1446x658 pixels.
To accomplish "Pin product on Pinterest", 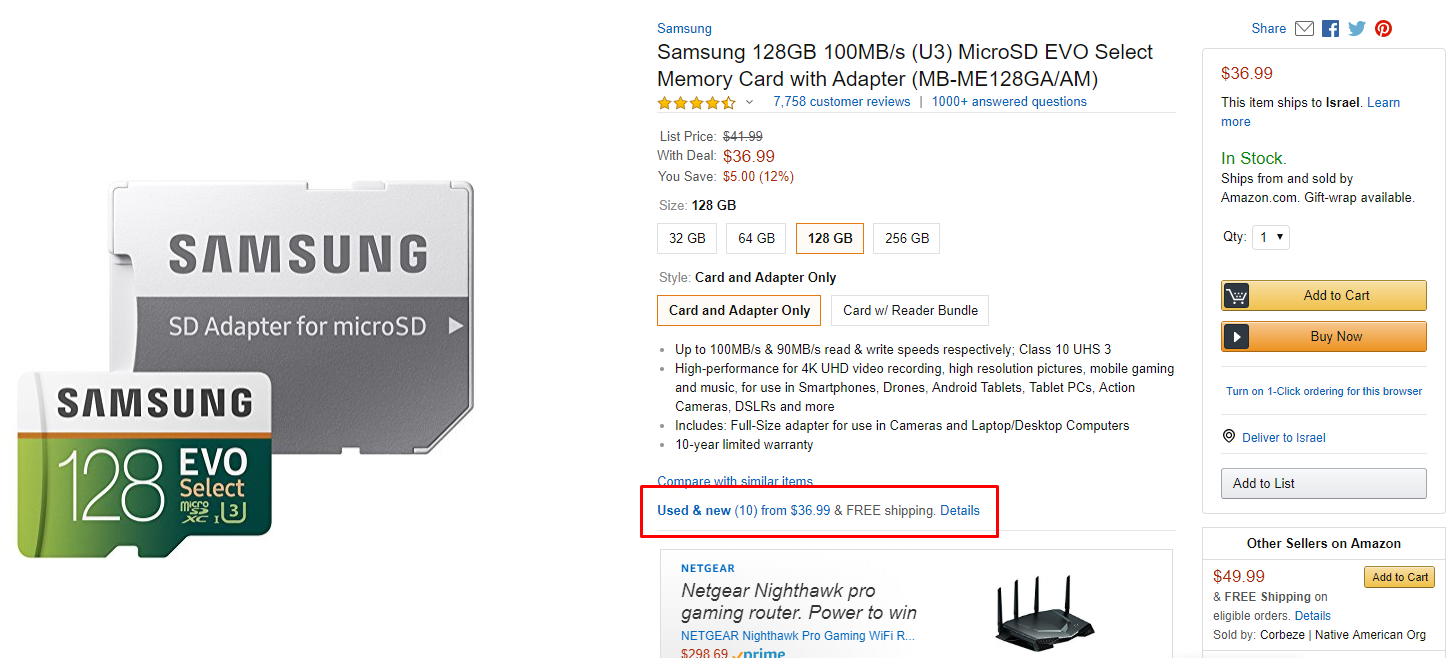I will pos(1383,29).
